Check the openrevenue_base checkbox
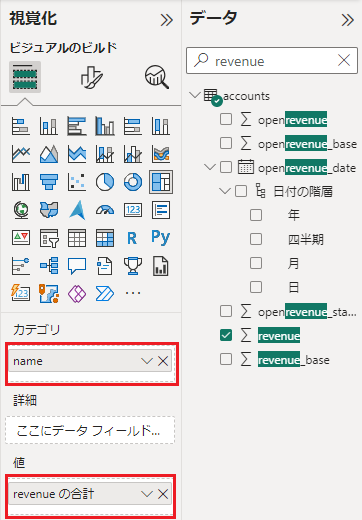This screenshot has width=362, height=520. click(226, 143)
